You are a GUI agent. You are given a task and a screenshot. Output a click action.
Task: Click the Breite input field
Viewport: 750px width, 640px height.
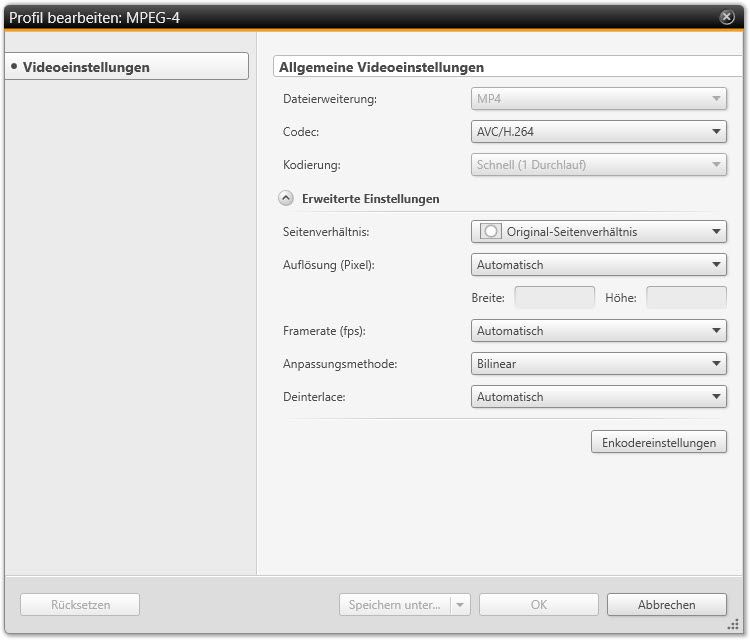[554, 297]
